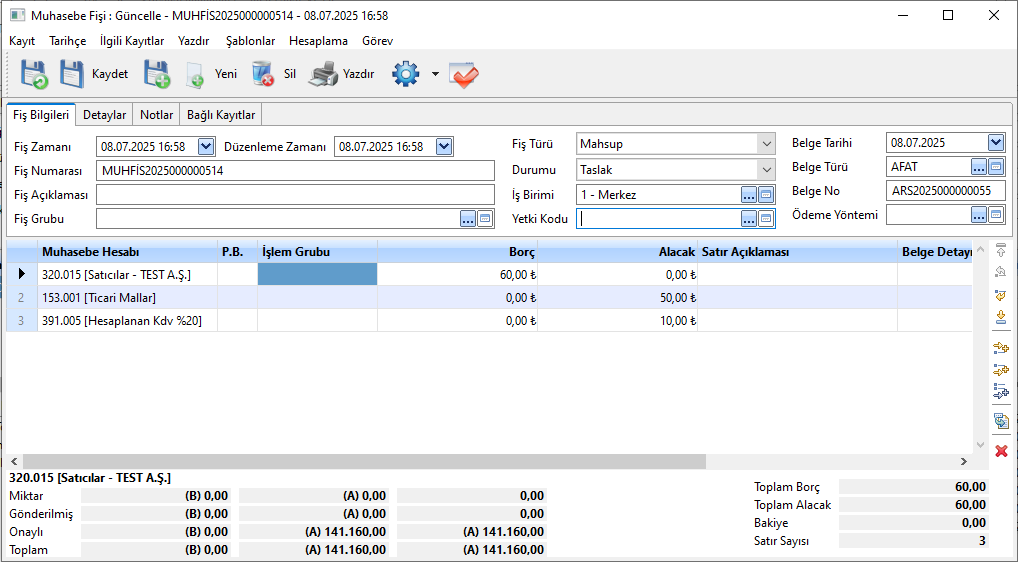Expand the Durumu Taslak dropdown

[766, 170]
